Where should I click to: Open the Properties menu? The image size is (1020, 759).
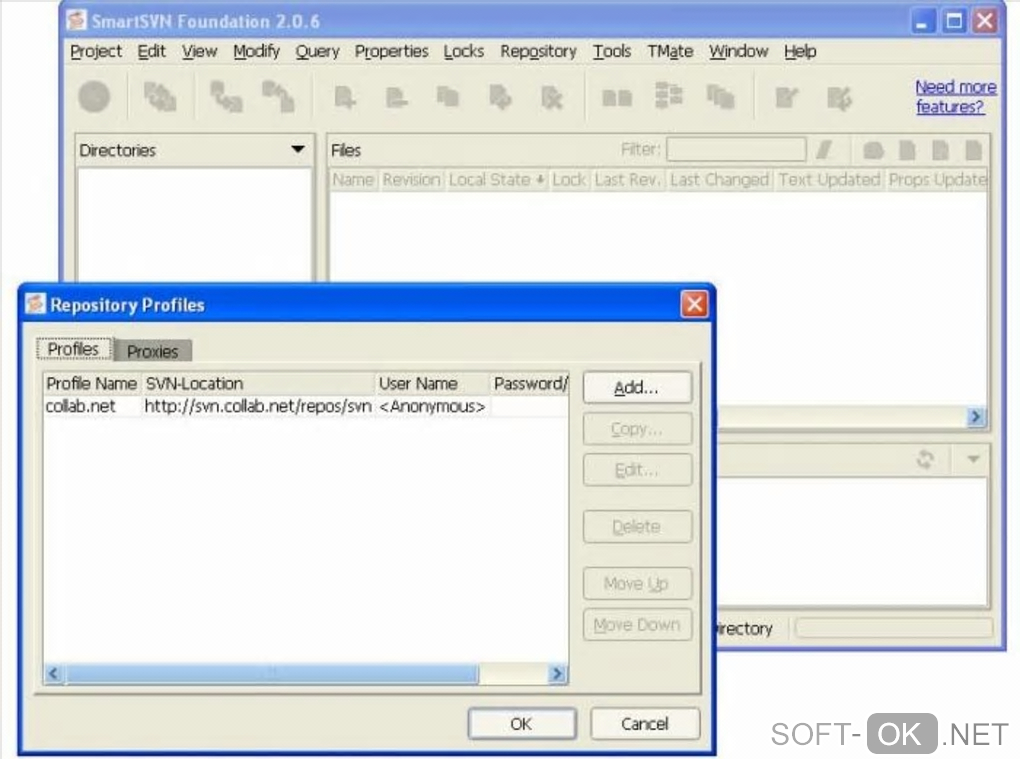391,51
